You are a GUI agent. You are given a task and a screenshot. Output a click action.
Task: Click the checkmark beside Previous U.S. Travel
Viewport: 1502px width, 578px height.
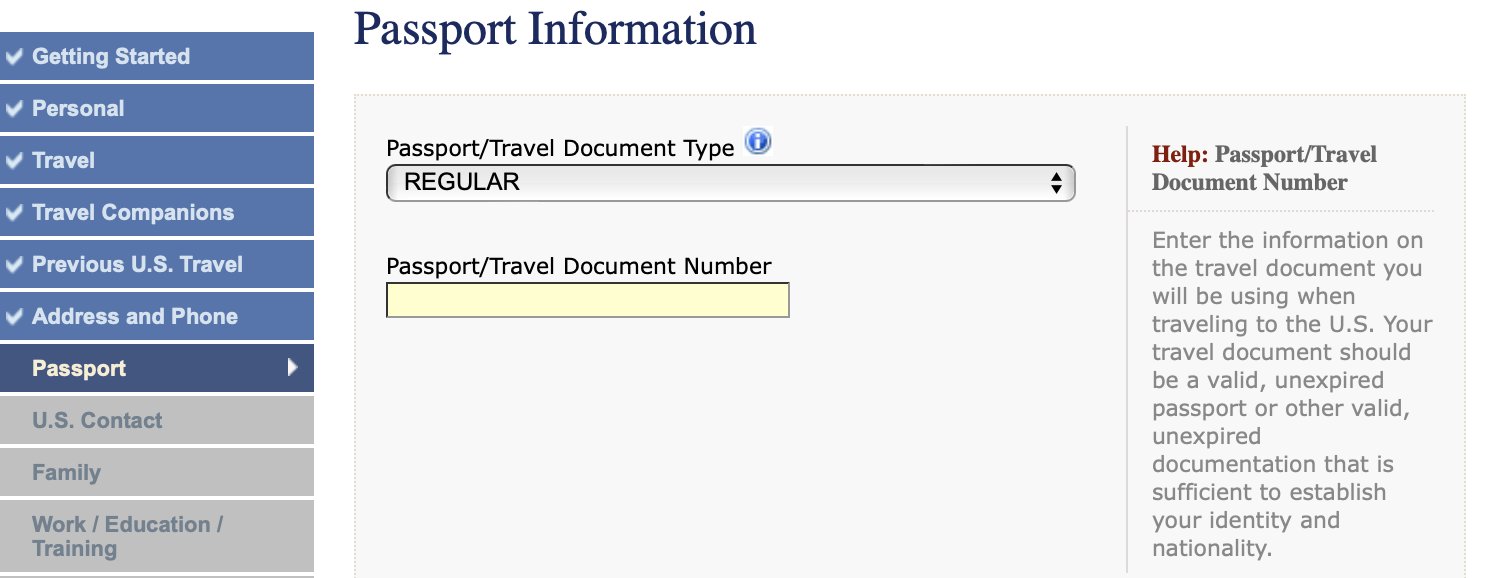click(14, 264)
